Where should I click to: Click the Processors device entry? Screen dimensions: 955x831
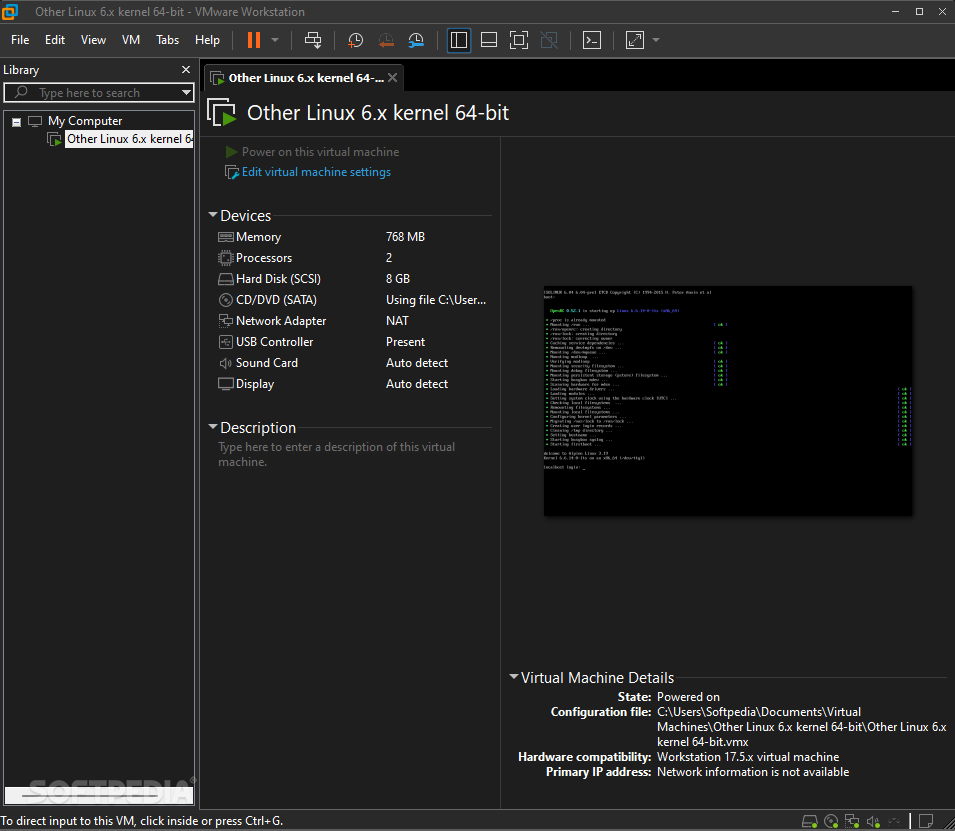[264, 258]
